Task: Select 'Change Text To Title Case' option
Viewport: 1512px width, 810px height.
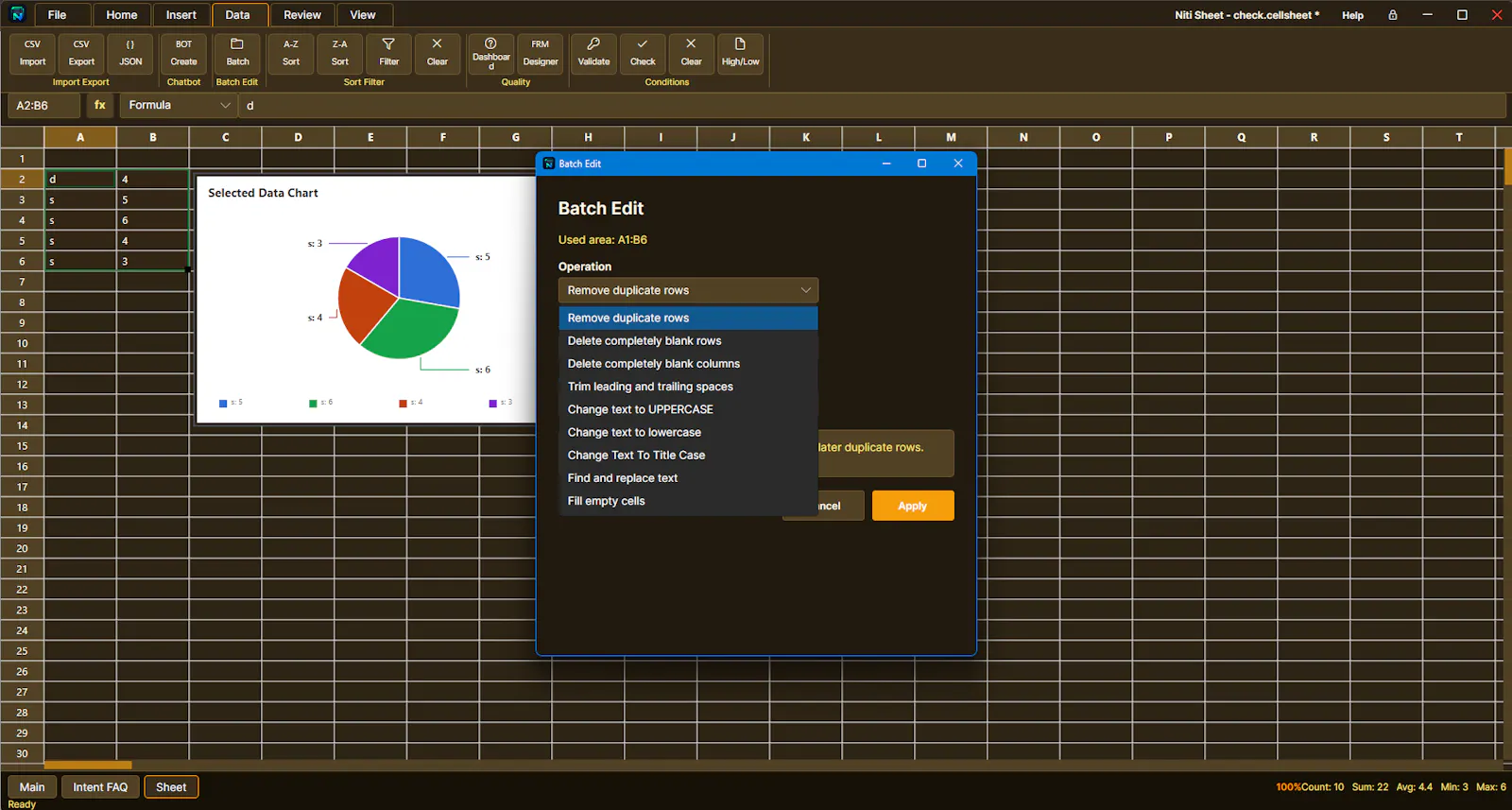Action: [688, 456]
